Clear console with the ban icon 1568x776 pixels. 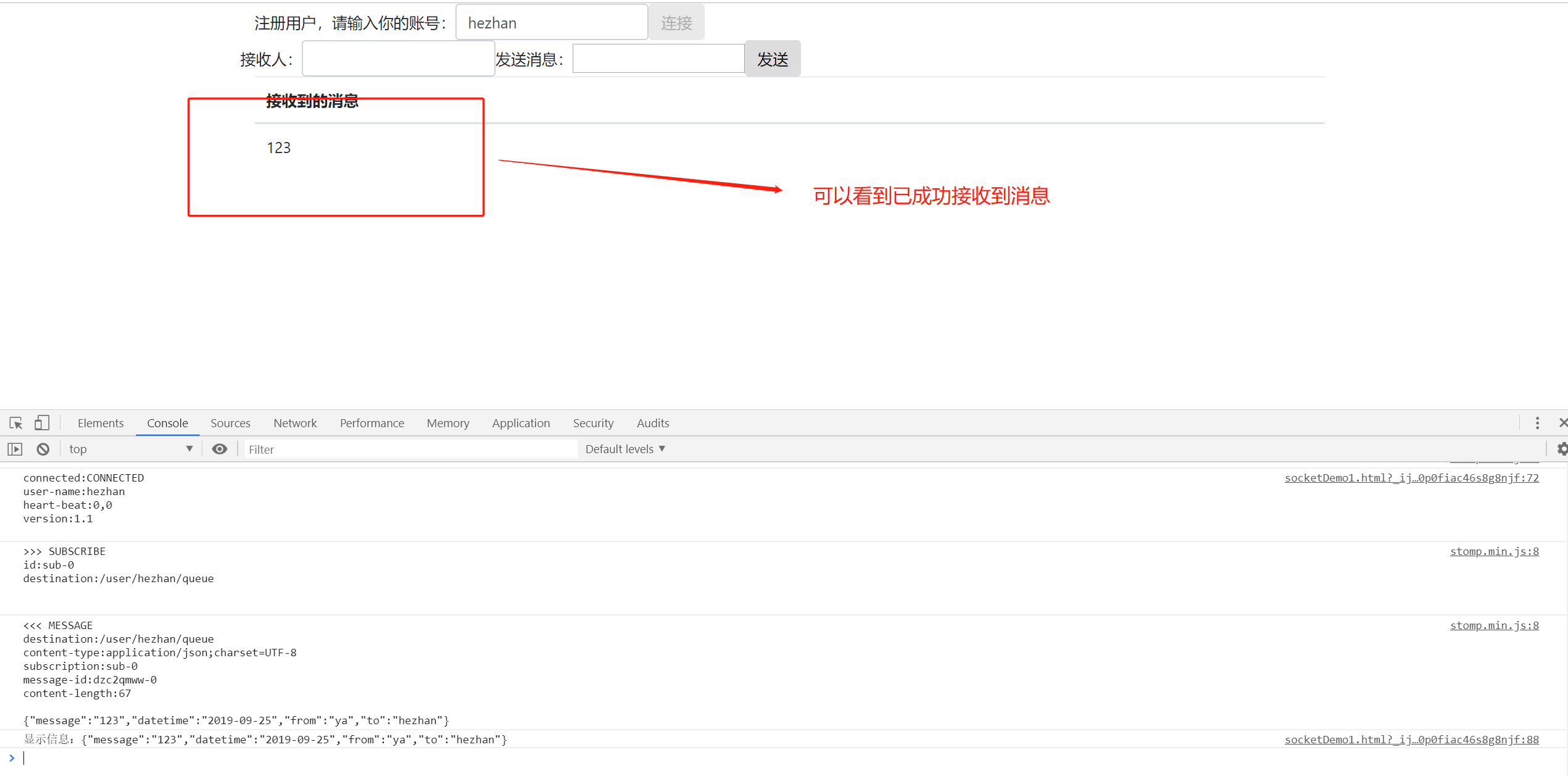pos(43,449)
